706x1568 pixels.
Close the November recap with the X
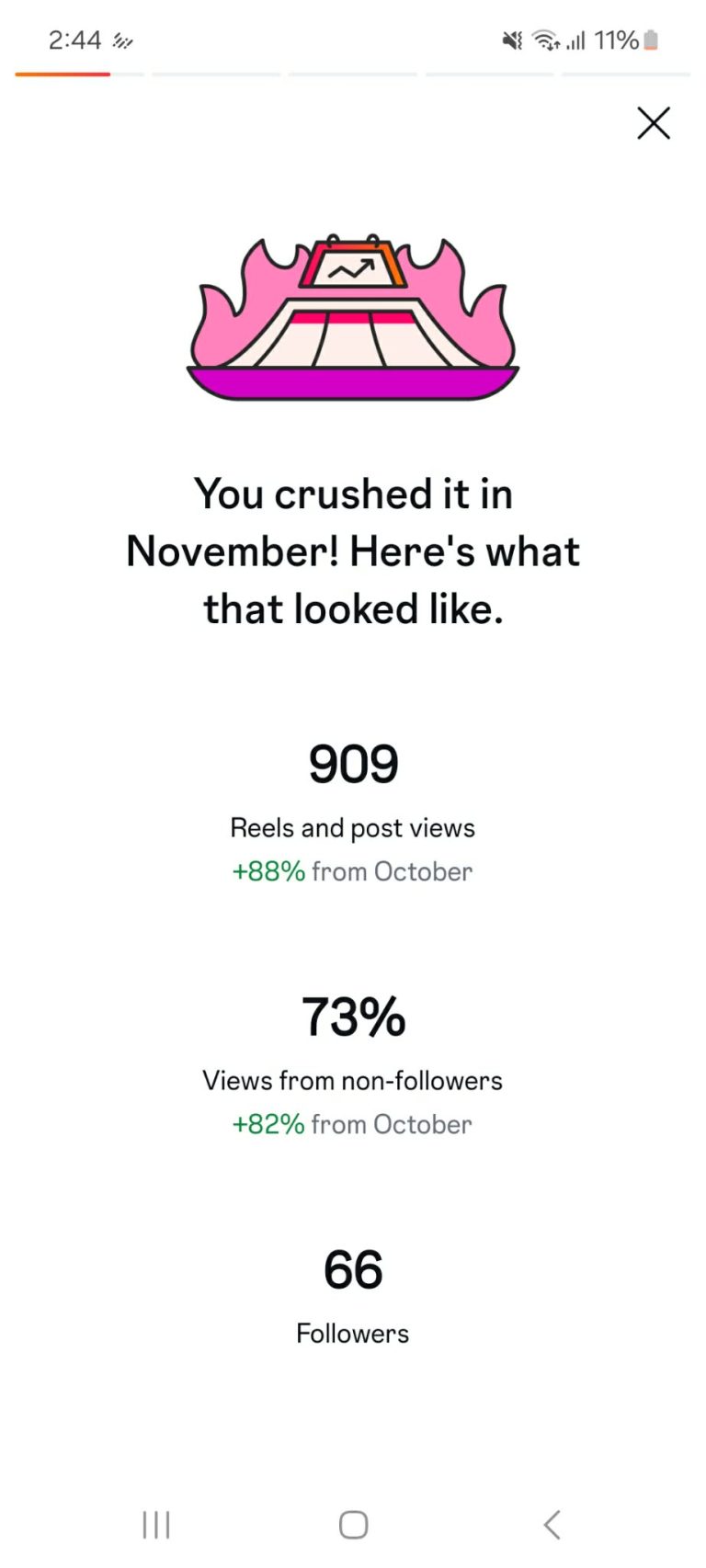(x=654, y=122)
